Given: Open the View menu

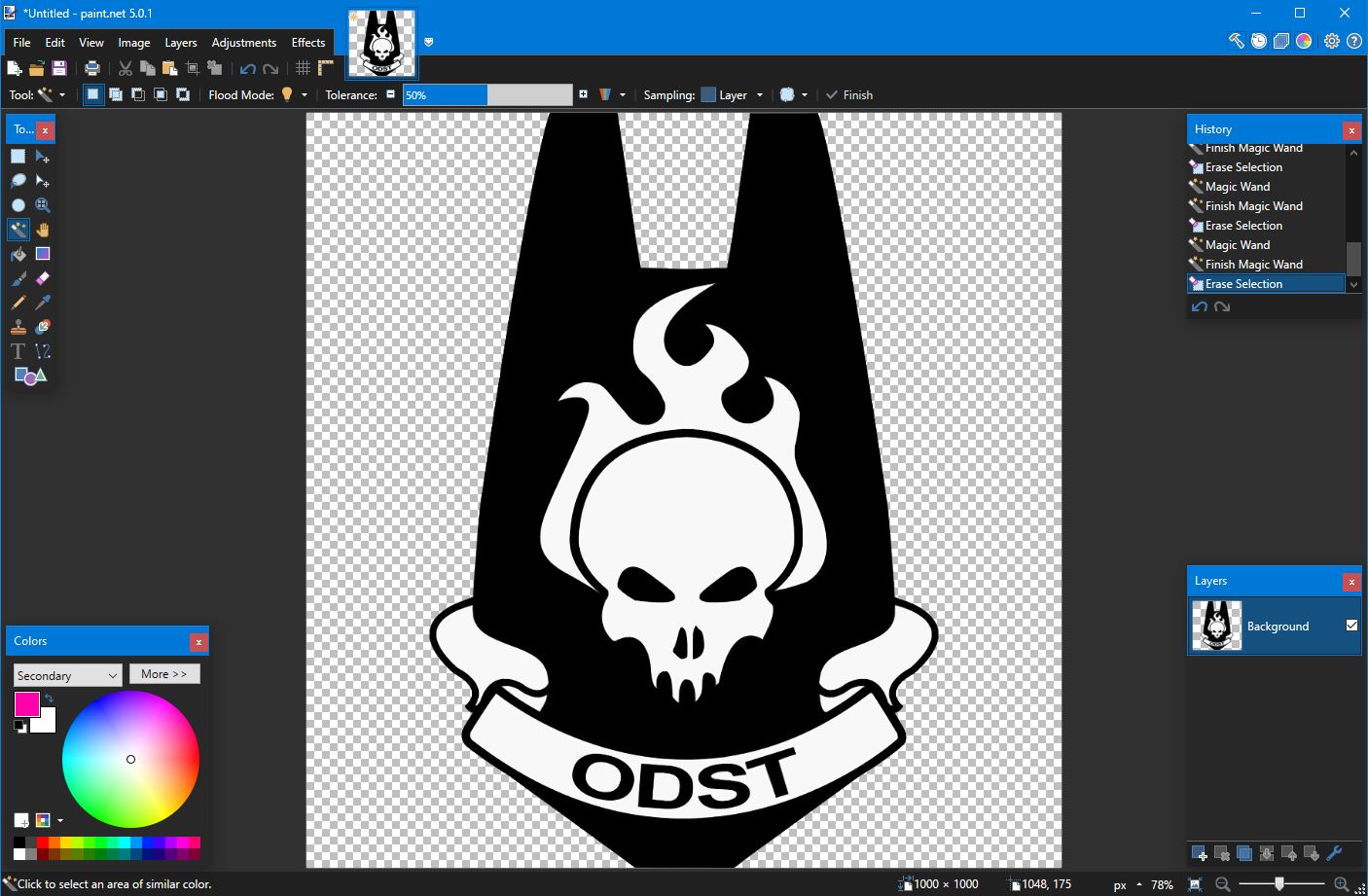Looking at the screenshot, I should coord(91,42).
